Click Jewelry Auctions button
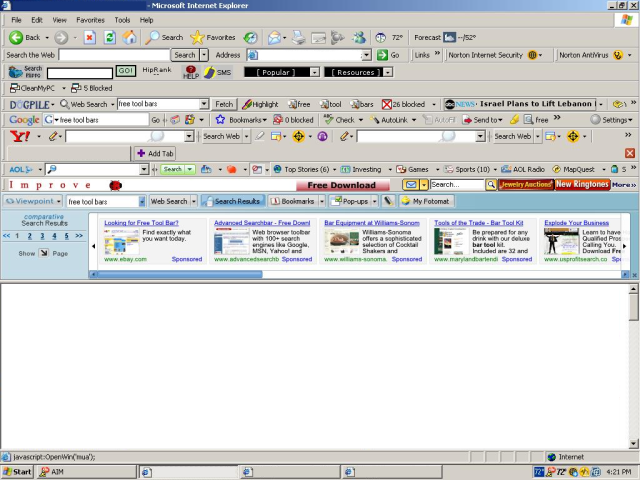Screen dimensions: 640x480 click(x=526, y=184)
